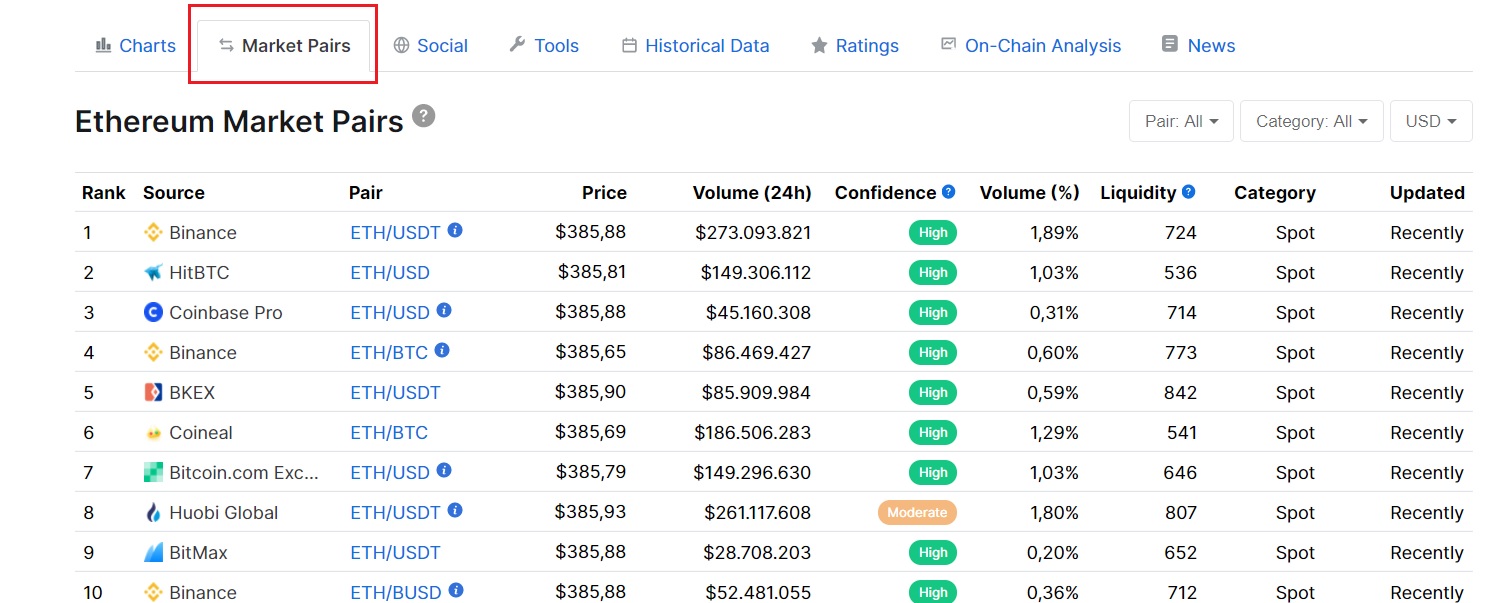The height and width of the screenshot is (603, 1486).
Task: Click the Coinbase Pro exchange logo
Action: (x=153, y=313)
